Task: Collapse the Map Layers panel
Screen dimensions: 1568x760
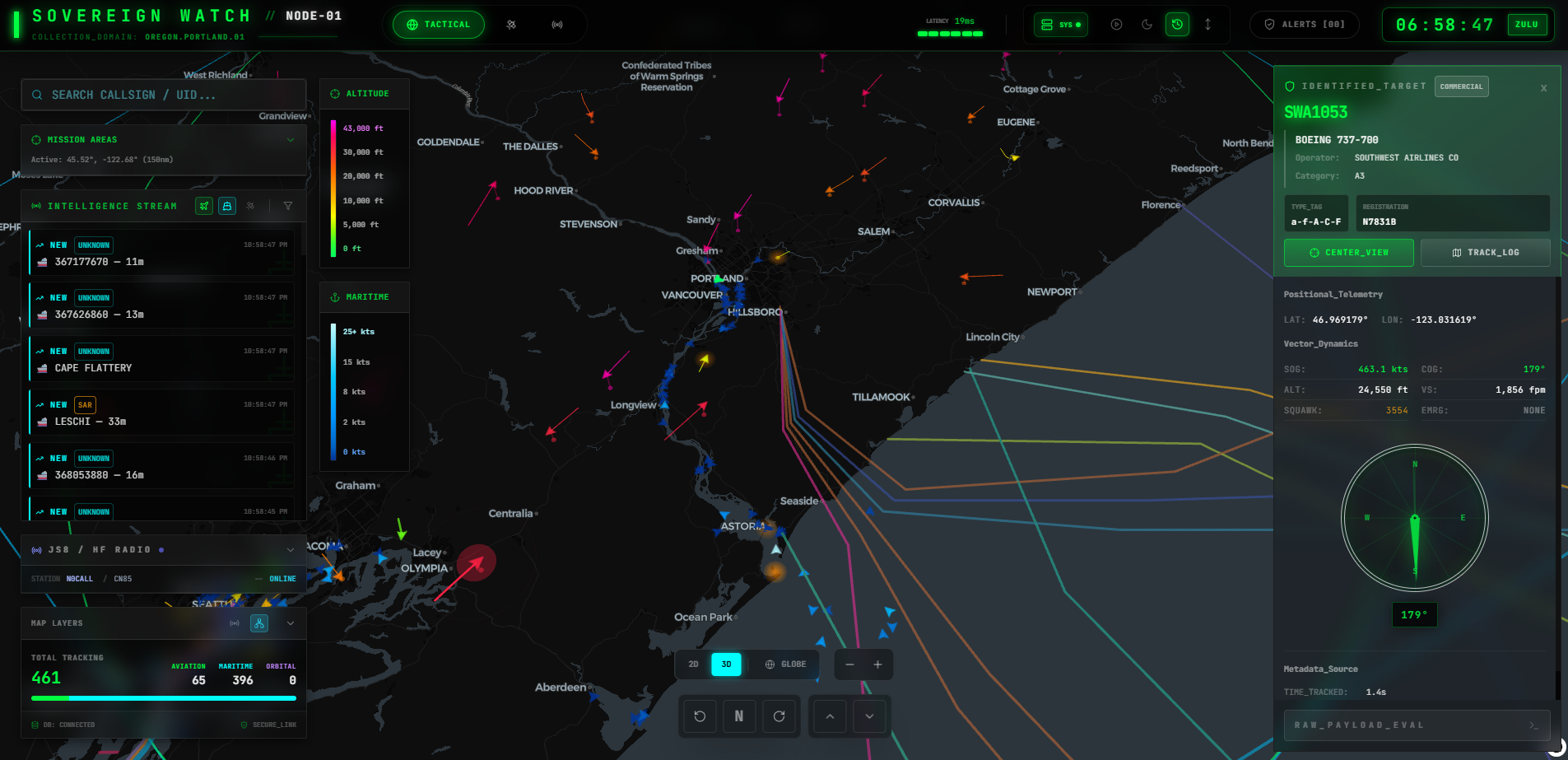Action: 290,623
